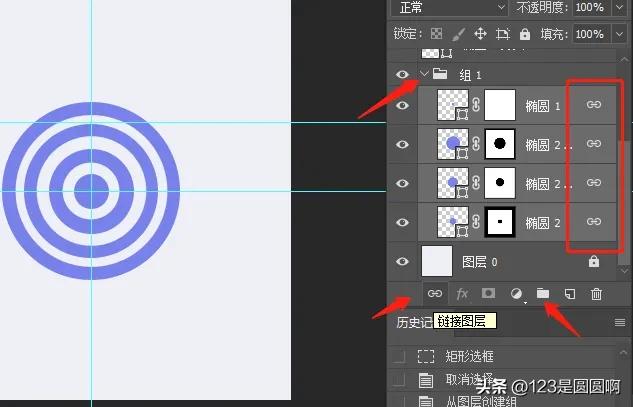Screen dimensions: 633x407
Task: Toggle eye of 椭圆 2 with largest mask dot
Action: (x=402, y=144)
